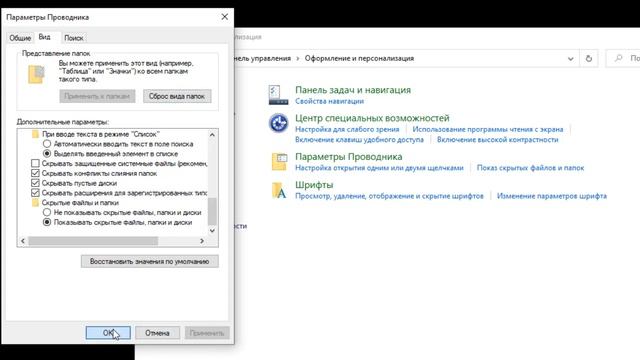Click the Control Panel search field

click(624, 58)
